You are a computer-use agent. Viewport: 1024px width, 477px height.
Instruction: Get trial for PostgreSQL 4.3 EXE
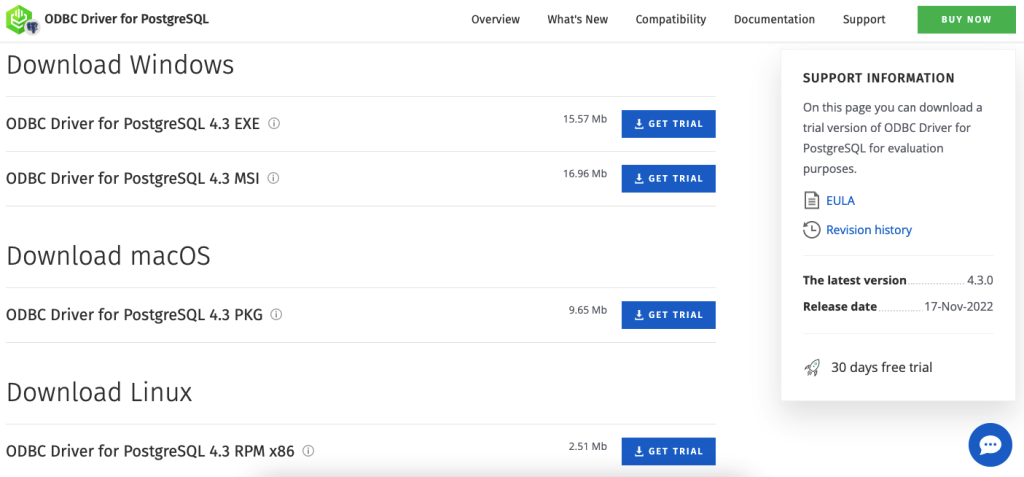tap(668, 123)
